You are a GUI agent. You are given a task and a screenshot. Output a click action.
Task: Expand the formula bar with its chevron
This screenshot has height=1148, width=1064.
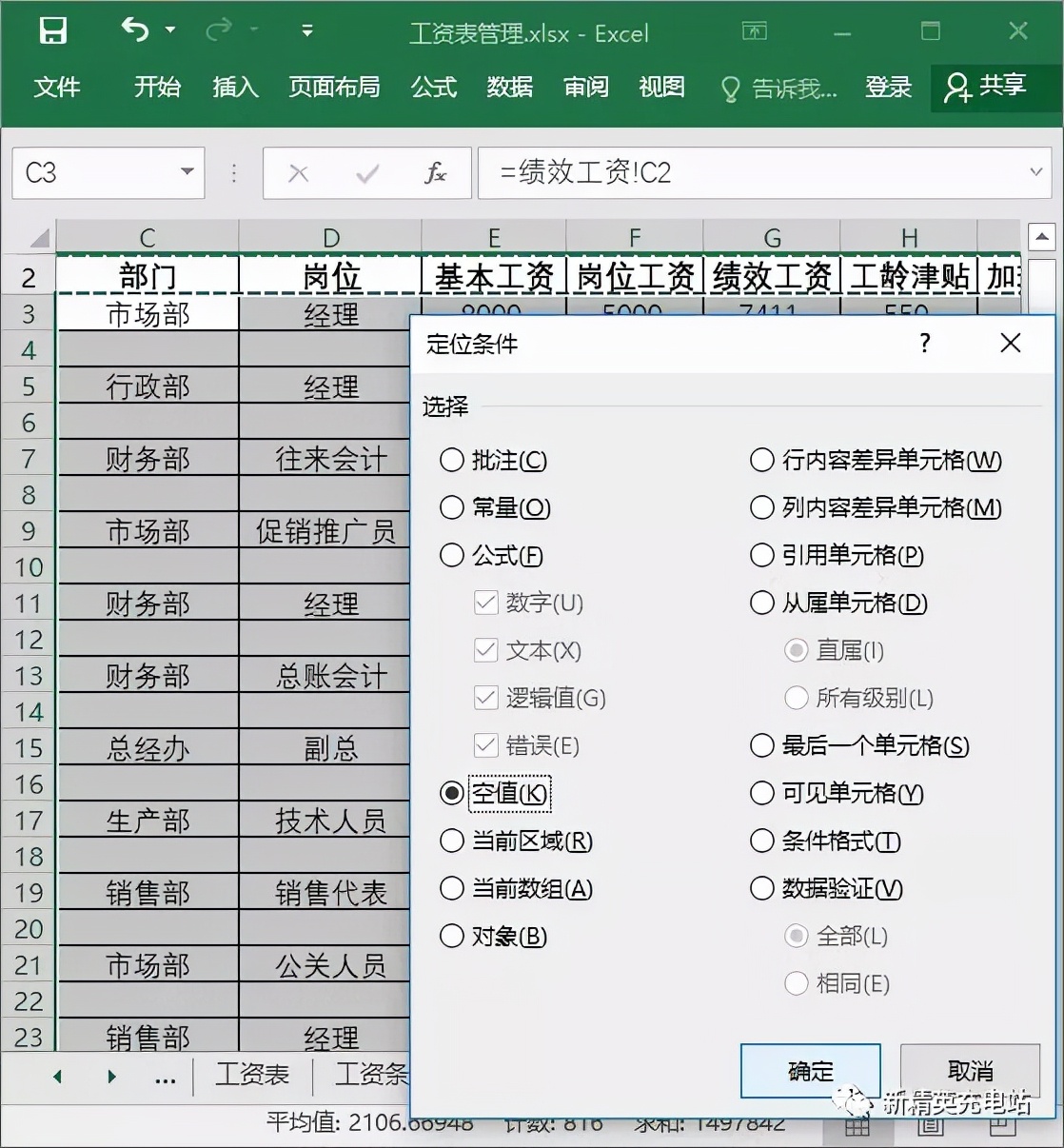coord(1036,173)
